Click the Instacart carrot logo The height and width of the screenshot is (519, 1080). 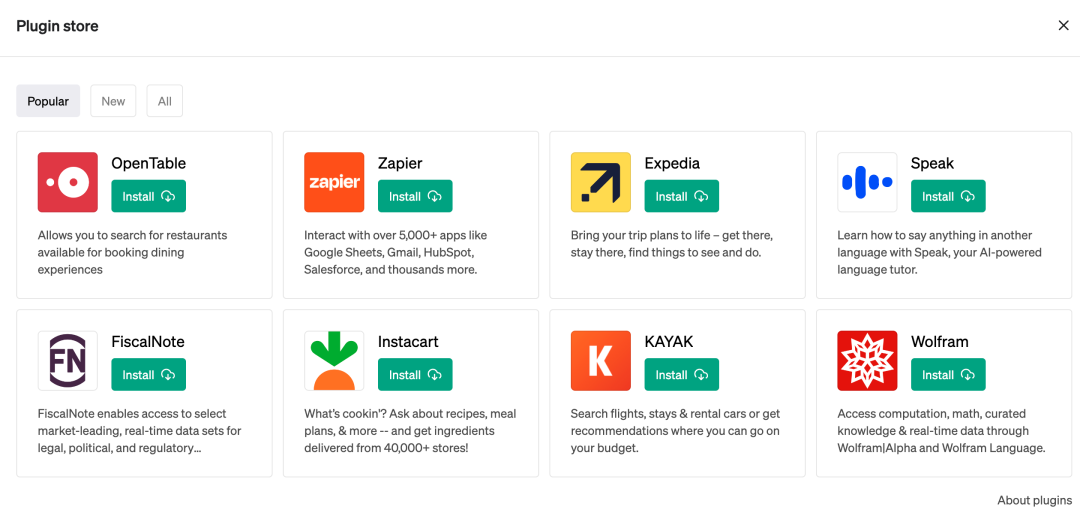tap(334, 360)
